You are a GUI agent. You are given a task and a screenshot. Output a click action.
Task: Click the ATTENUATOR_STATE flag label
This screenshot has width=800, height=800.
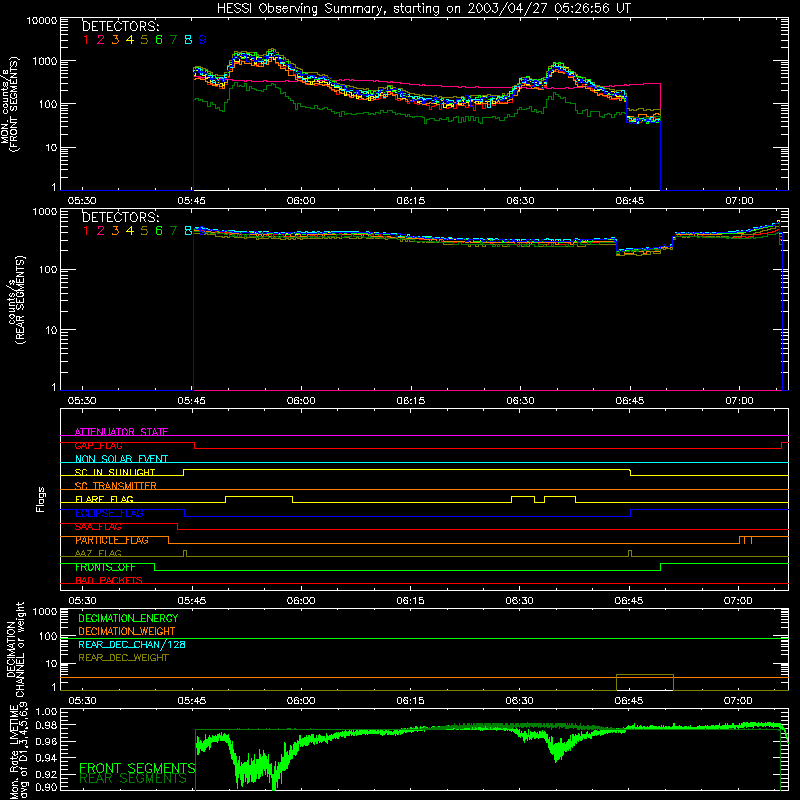point(121,432)
